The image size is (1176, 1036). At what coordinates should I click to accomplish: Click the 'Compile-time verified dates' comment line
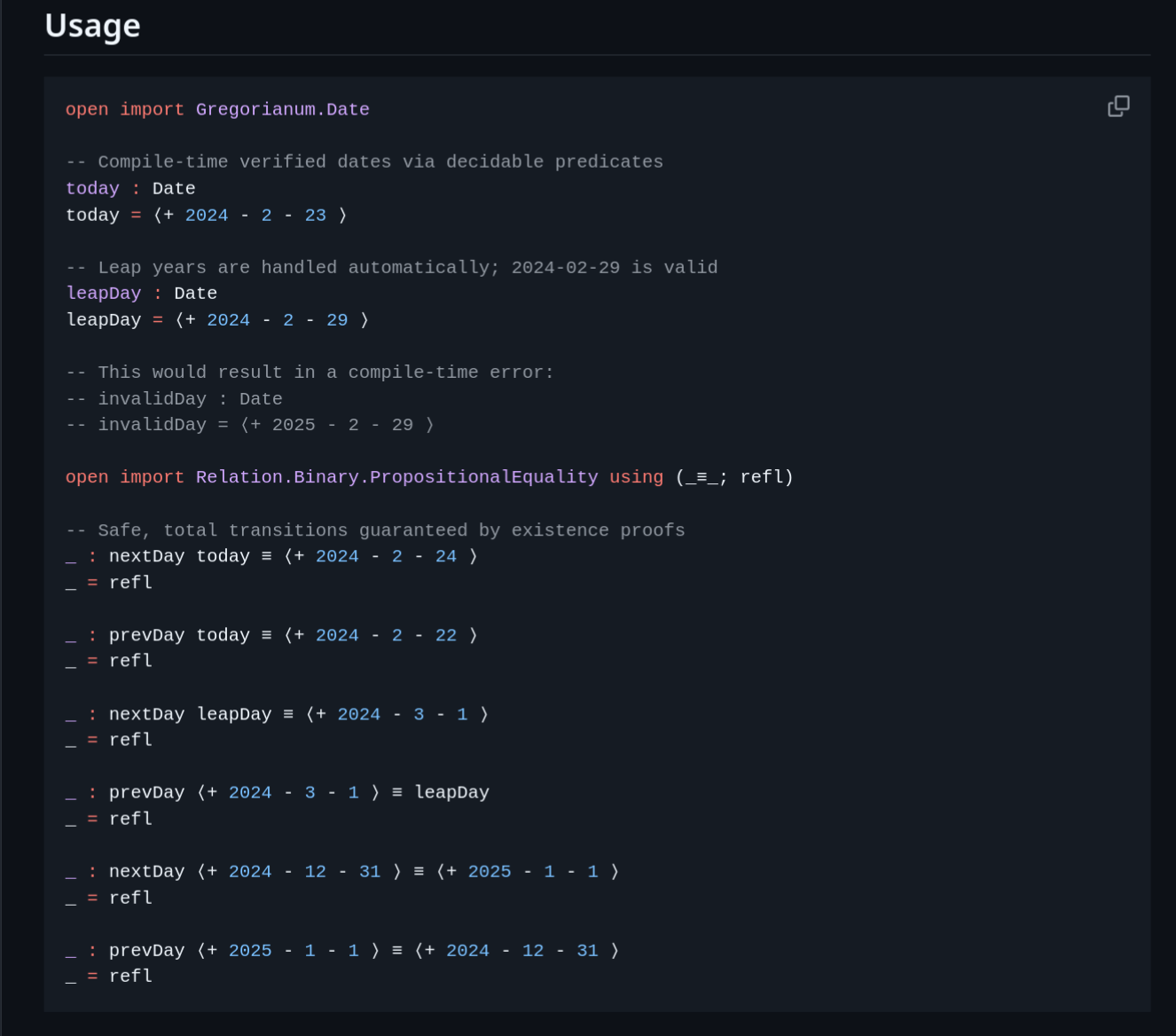pyautogui.click(x=365, y=161)
